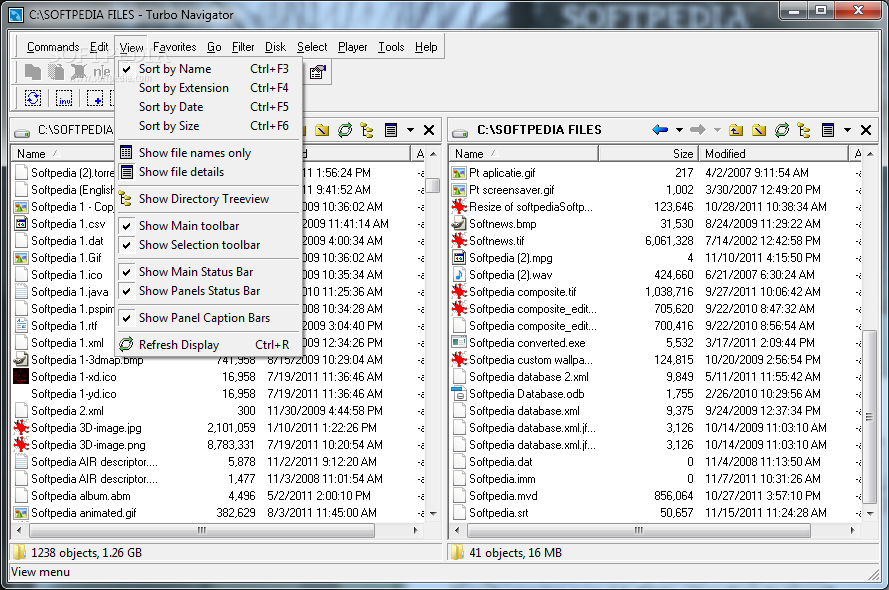
Task: Go to parent folder in right panel
Action: point(736,130)
